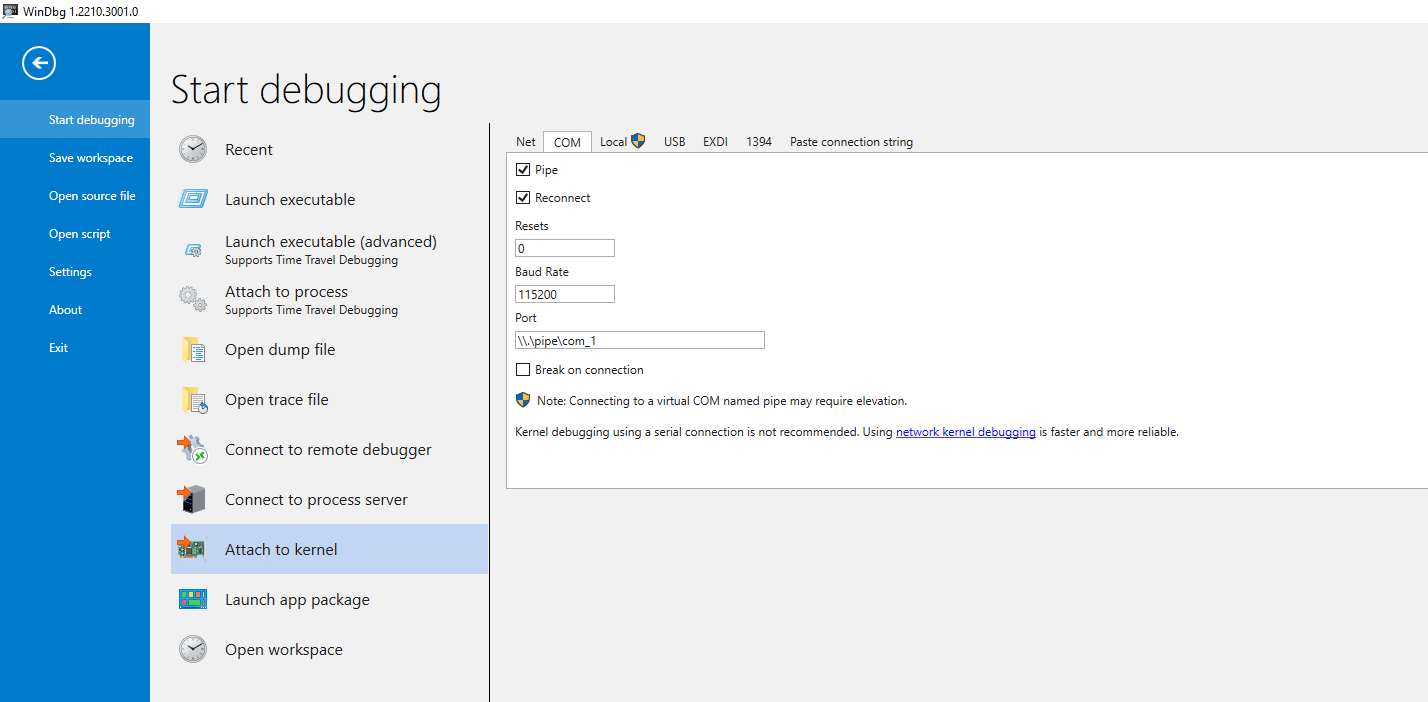This screenshot has height=702, width=1428.
Task: Choose the Launch executable label
Action: tap(290, 200)
